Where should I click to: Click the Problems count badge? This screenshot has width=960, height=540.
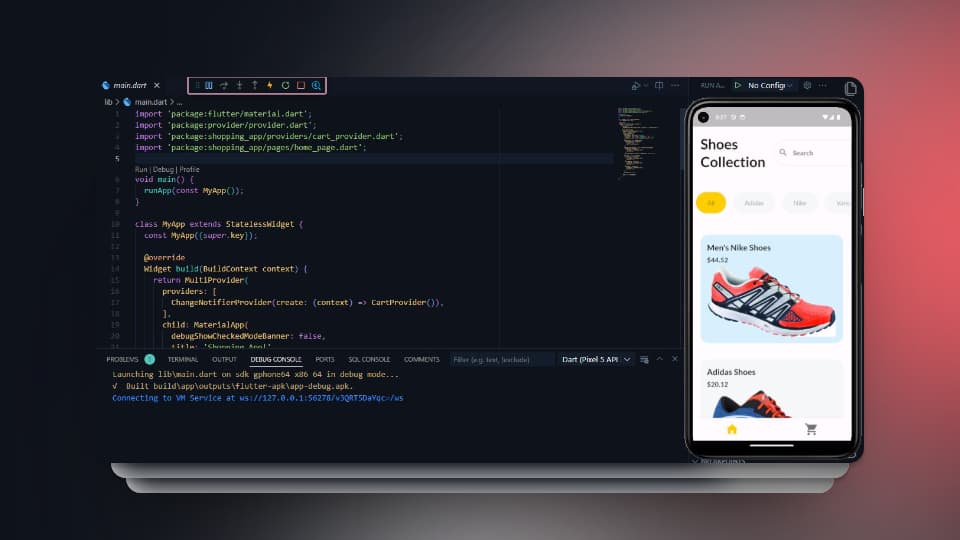[x=150, y=359]
